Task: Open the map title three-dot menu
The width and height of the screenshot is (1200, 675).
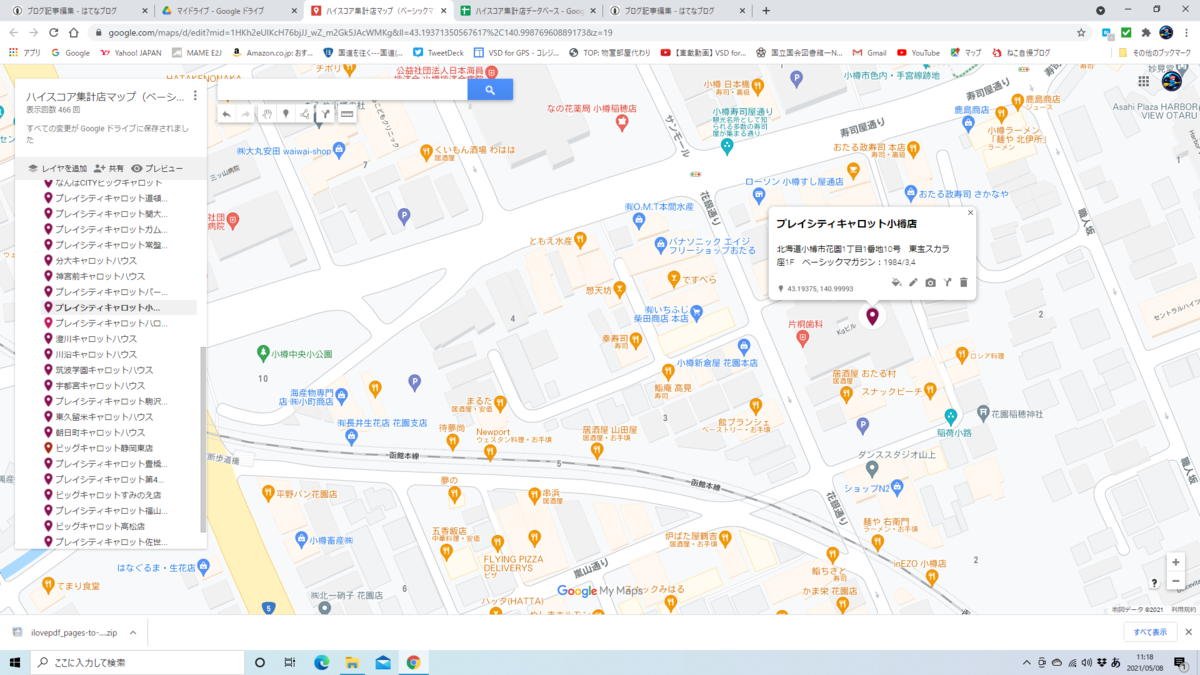Action: pos(195,97)
